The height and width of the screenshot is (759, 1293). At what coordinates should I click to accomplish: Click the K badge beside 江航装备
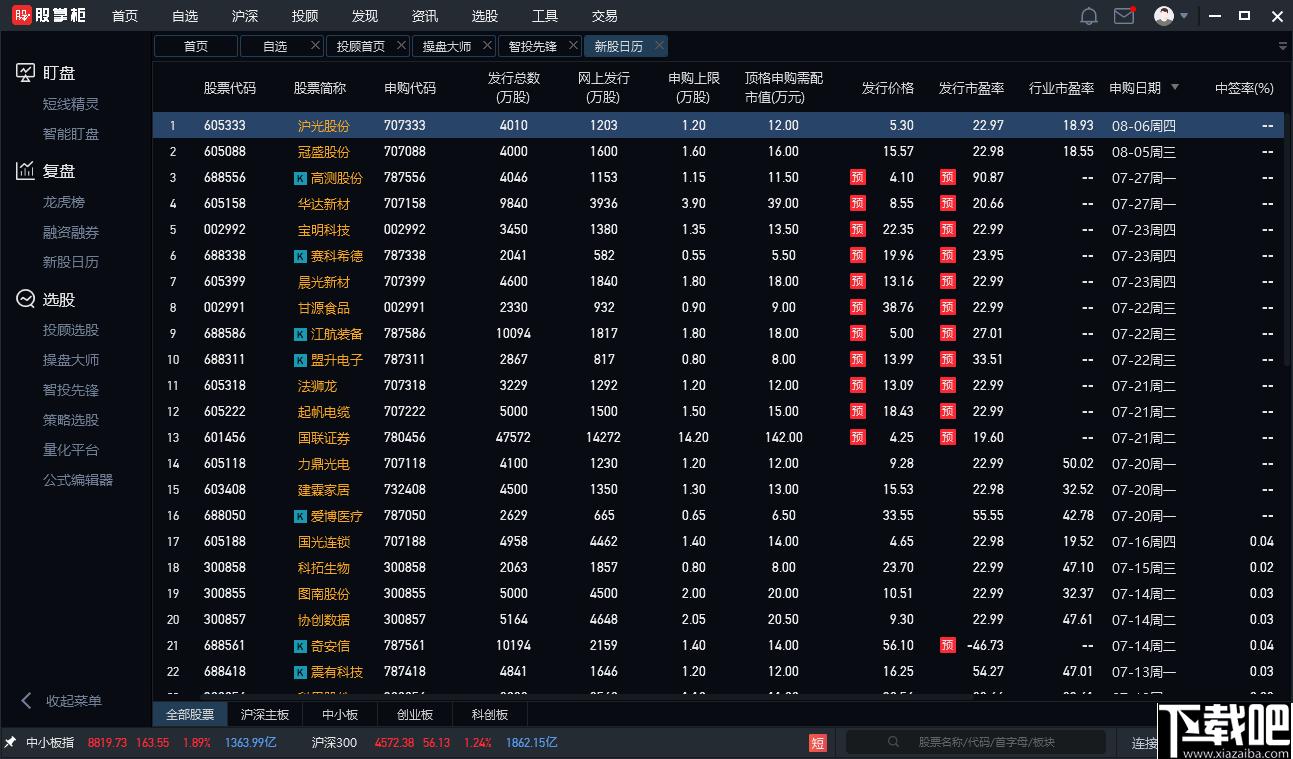pos(300,334)
